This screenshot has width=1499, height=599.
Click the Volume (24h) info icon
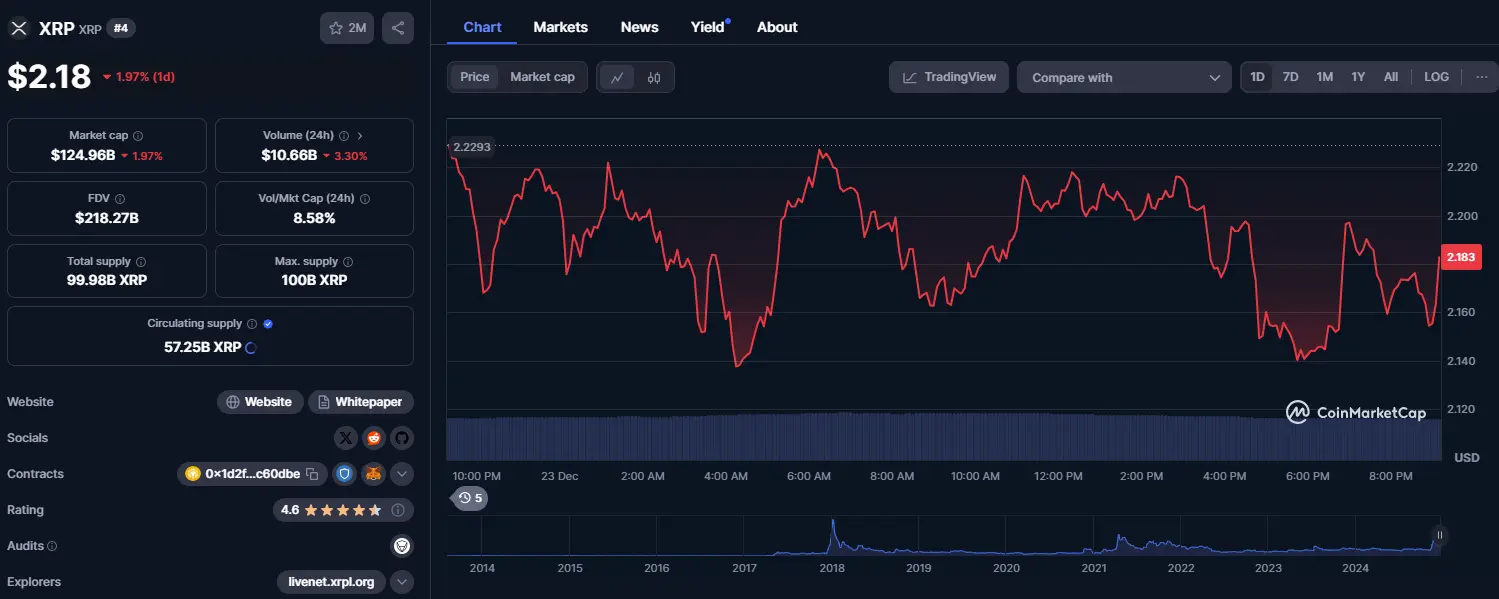[344, 136]
